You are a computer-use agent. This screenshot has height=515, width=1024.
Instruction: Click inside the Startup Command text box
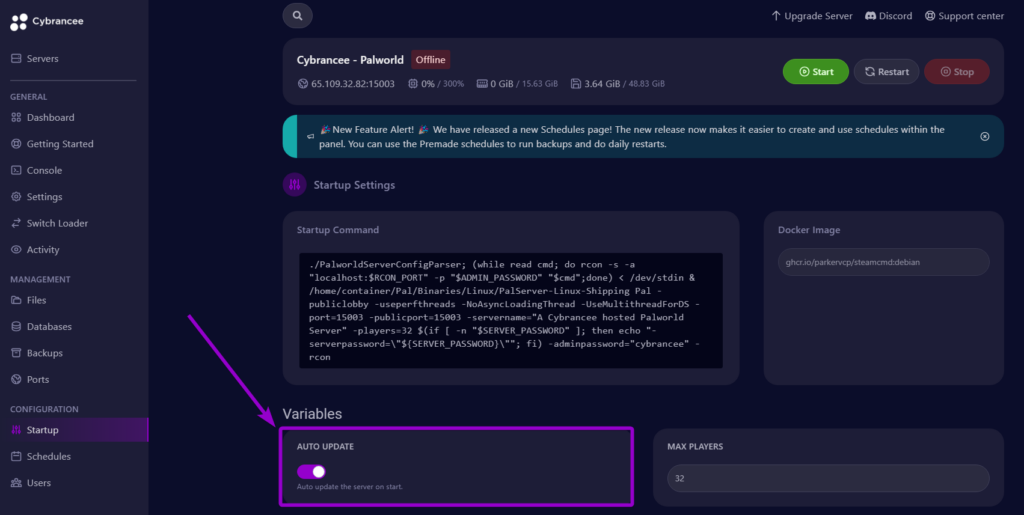click(x=511, y=311)
